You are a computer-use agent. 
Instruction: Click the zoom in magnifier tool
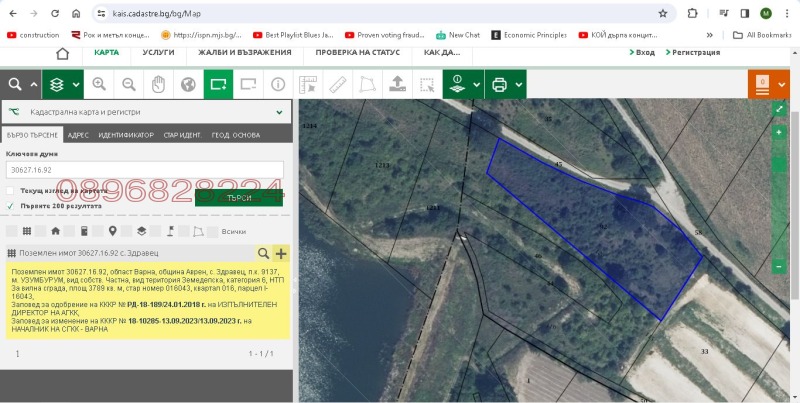[x=99, y=84]
